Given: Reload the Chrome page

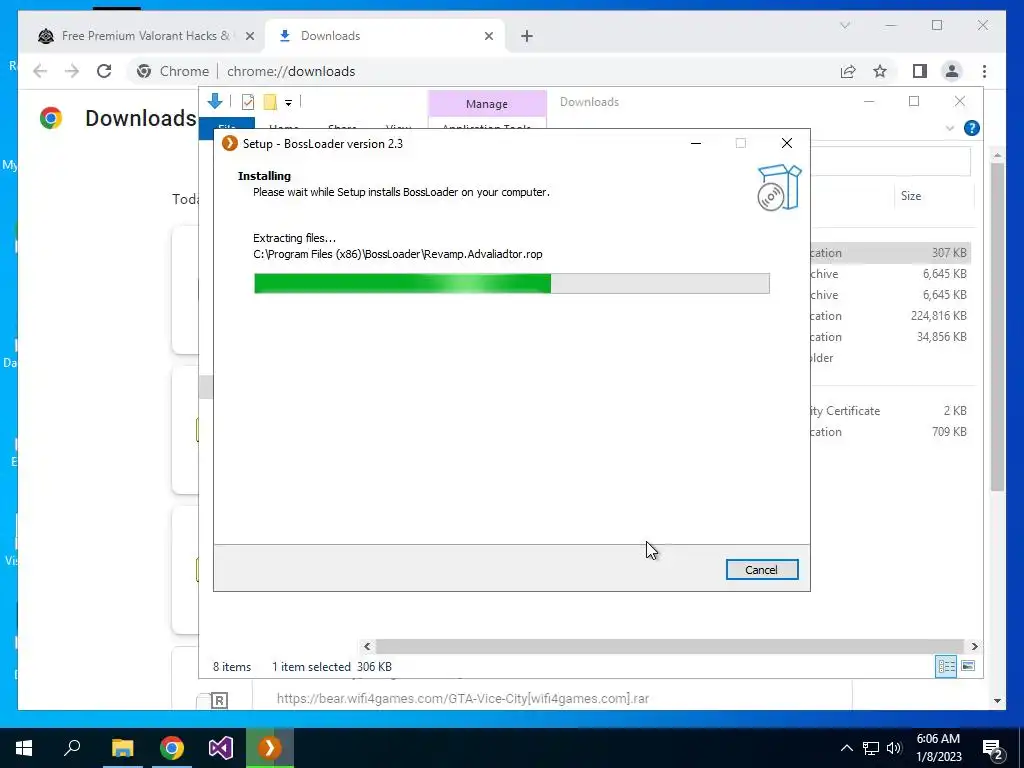Looking at the screenshot, I should pos(104,71).
